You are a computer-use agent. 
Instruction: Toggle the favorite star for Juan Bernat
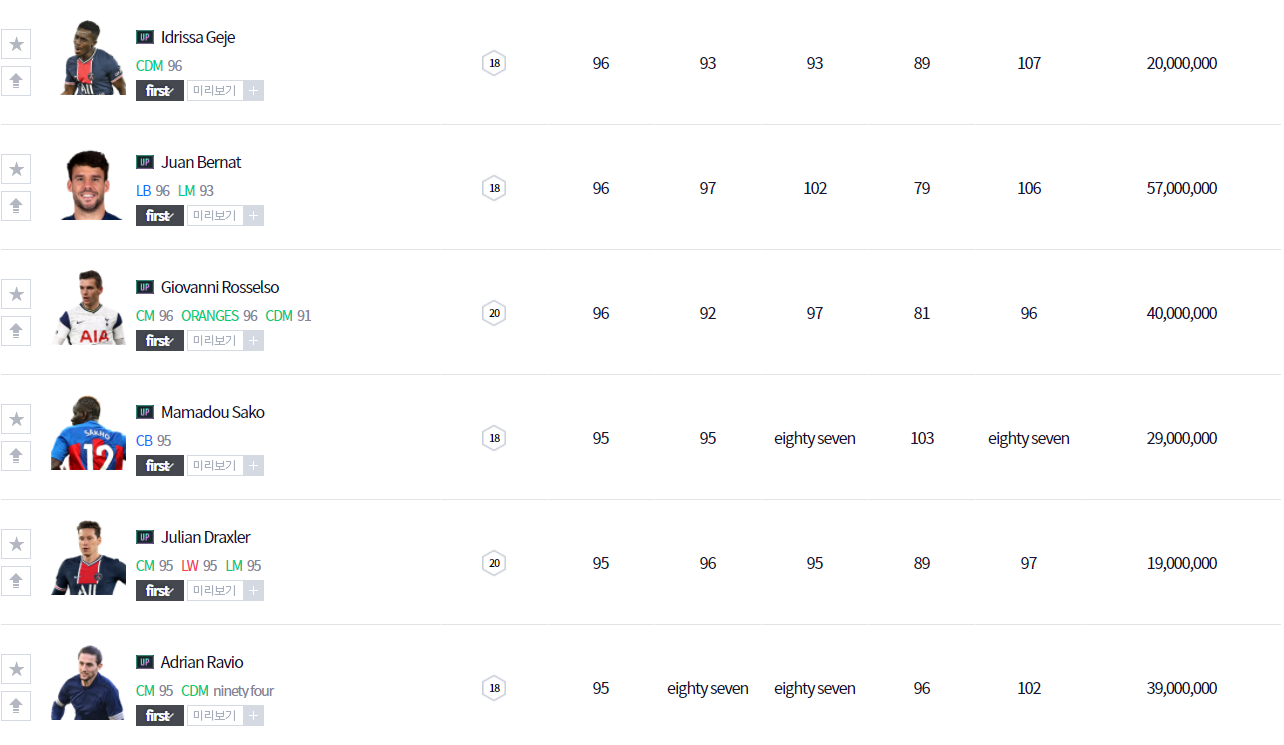point(16,169)
